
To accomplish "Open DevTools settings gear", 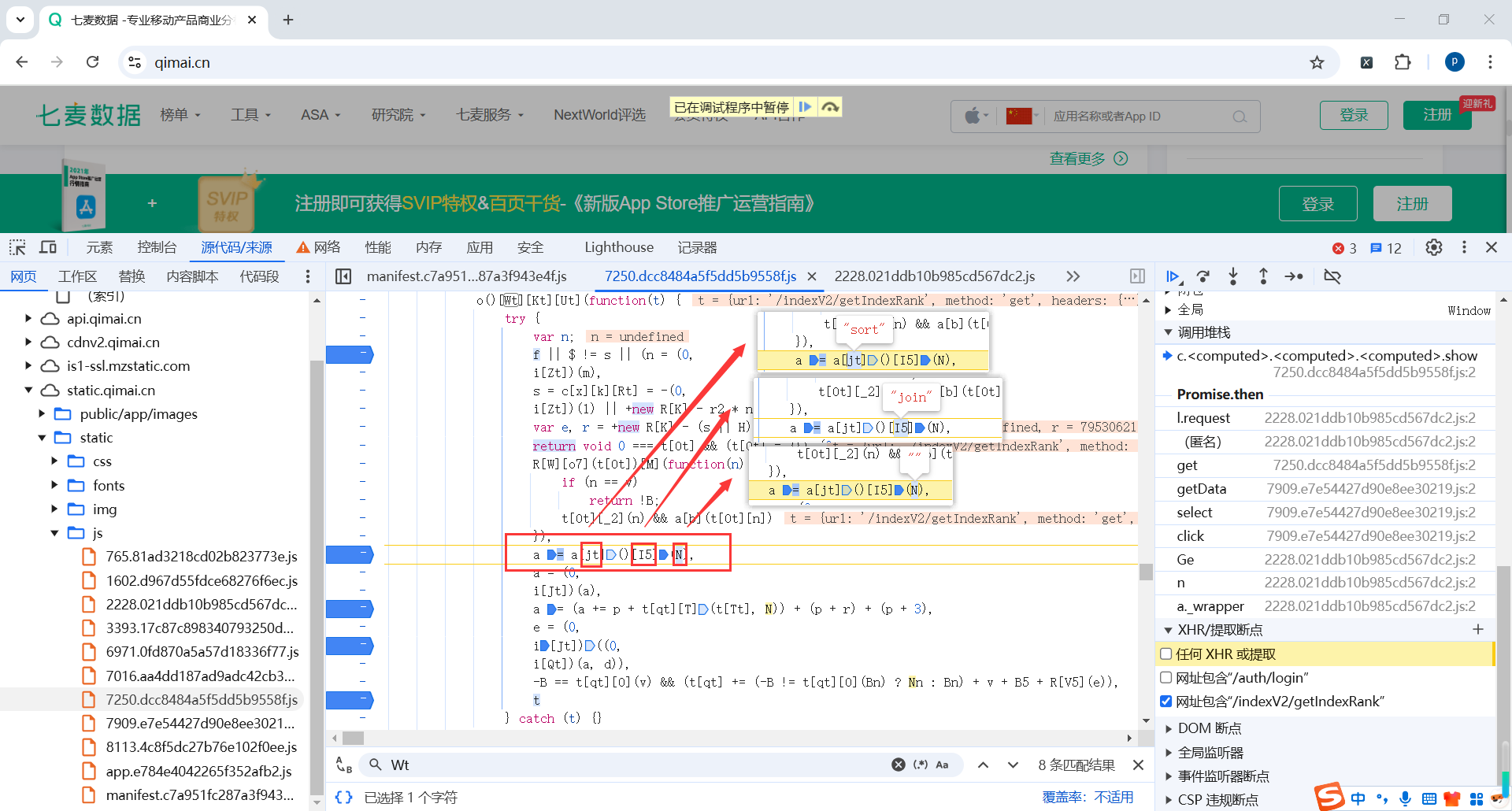I will 1433,247.
